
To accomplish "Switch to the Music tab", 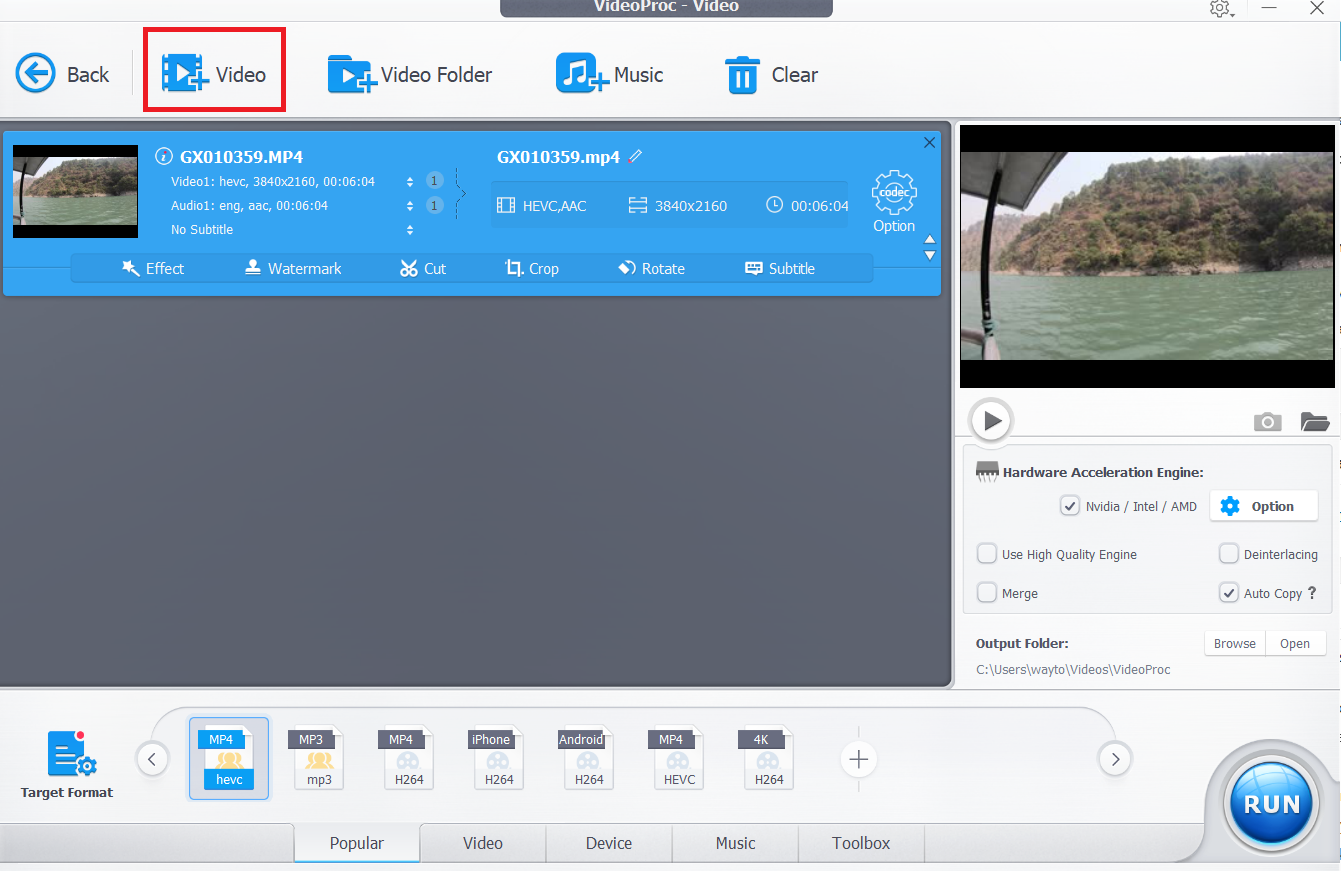I will pyautogui.click(x=735, y=843).
